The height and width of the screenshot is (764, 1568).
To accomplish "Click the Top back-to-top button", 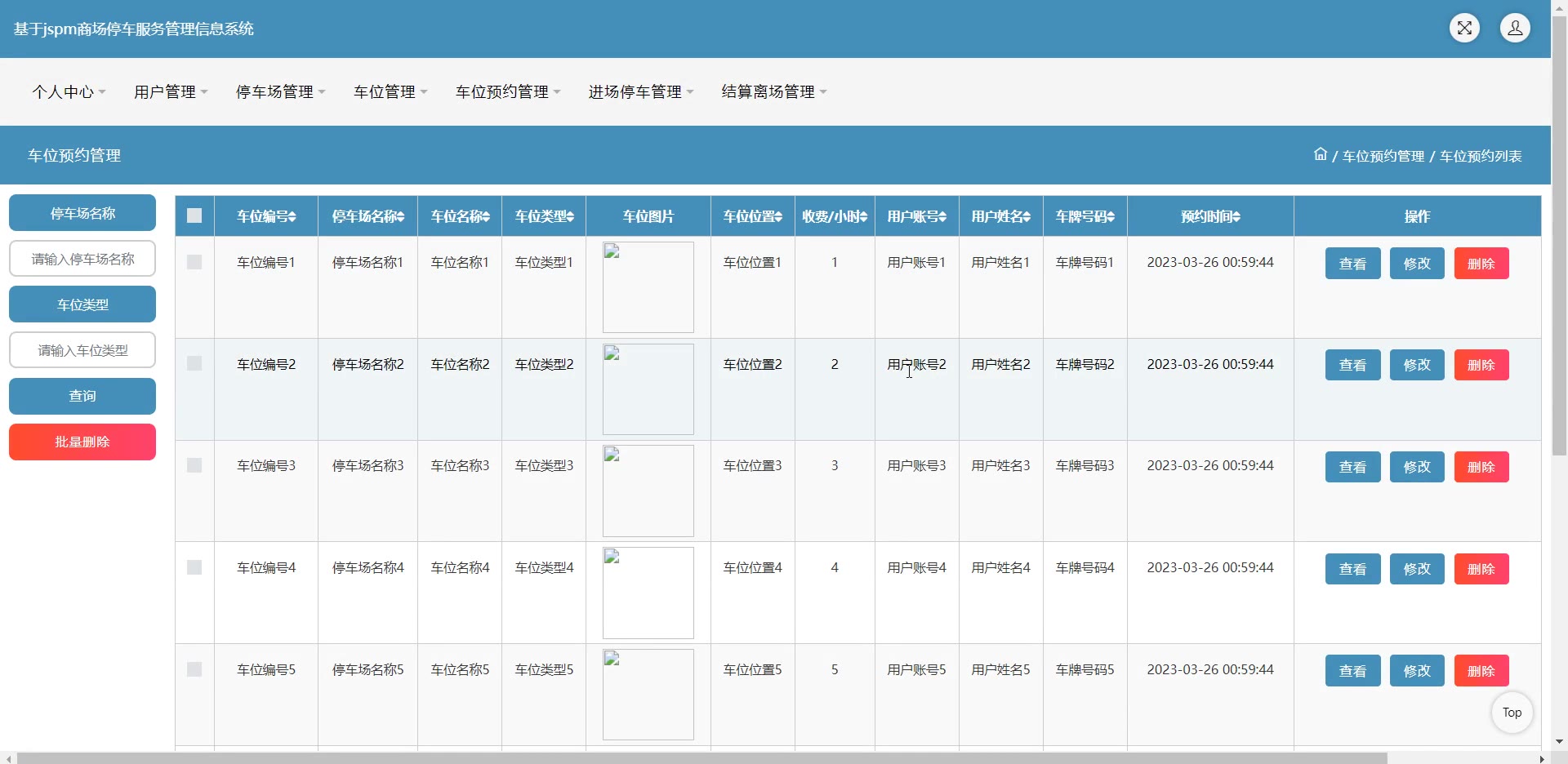I will point(1512,713).
